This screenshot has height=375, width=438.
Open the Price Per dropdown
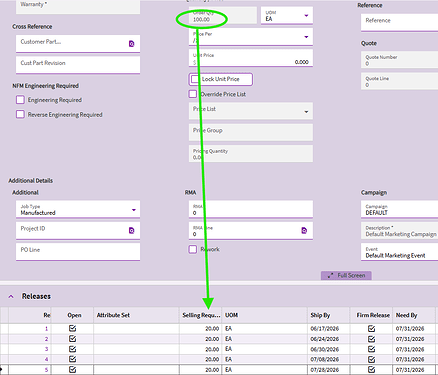click(x=306, y=37)
